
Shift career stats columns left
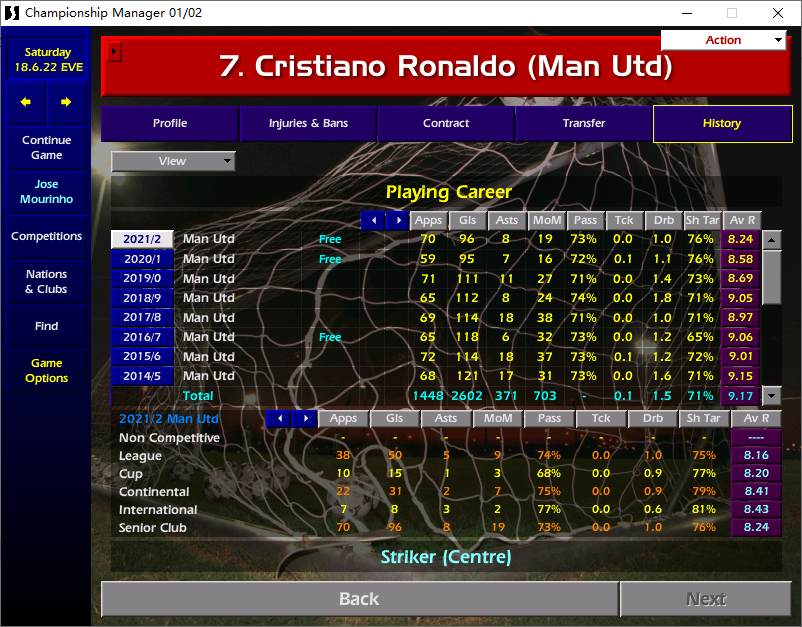click(x=373, y=220)
